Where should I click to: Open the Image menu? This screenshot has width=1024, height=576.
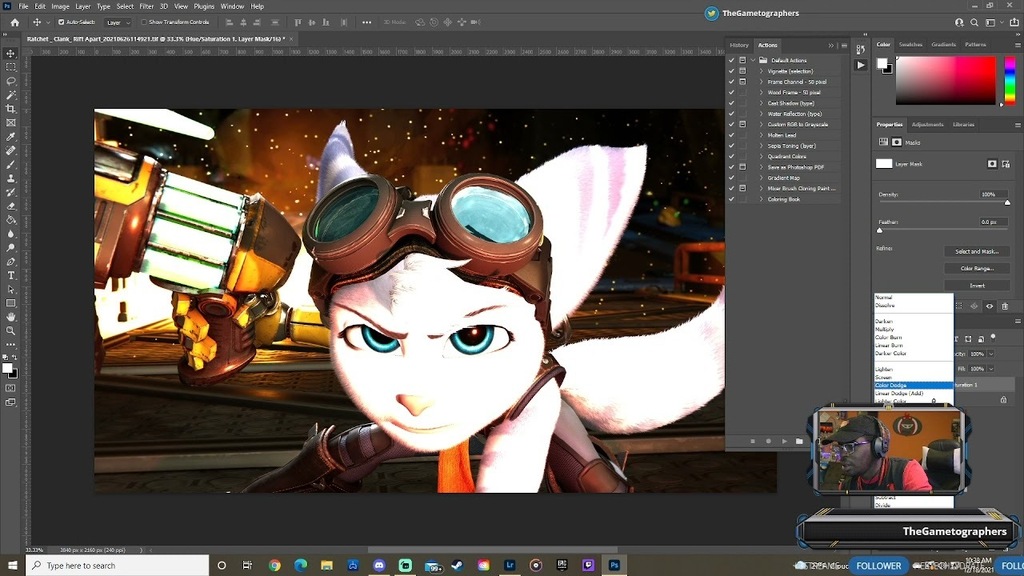[60, 7]
